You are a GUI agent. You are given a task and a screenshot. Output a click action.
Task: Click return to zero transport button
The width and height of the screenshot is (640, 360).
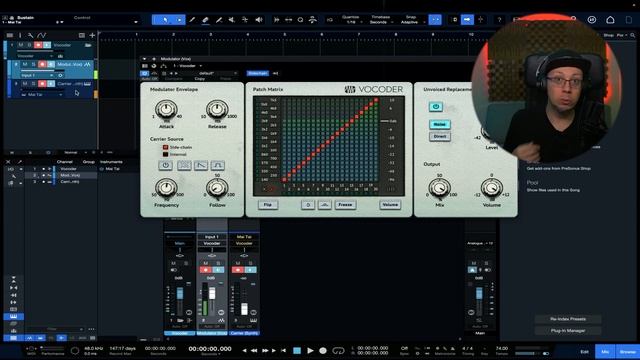[284, 350]
